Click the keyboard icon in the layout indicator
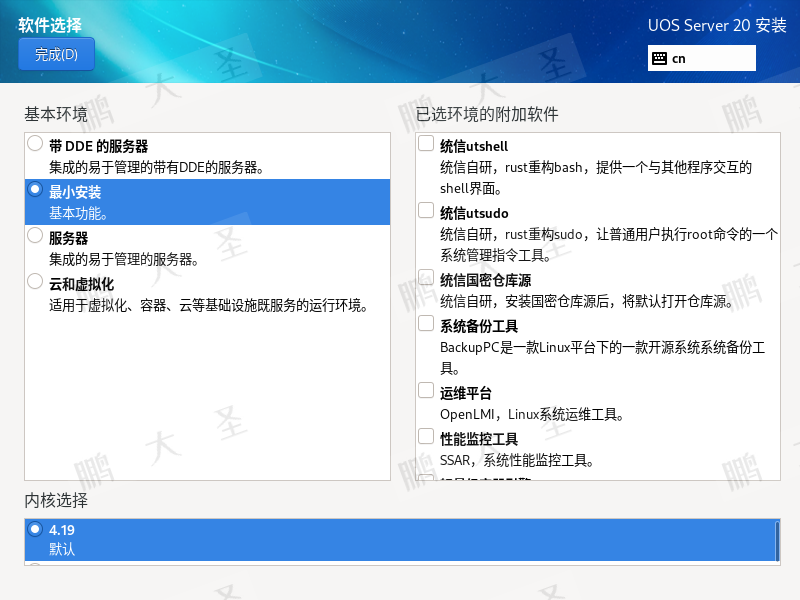This screenshot has width=800, height=600. (x=659, y=58)
